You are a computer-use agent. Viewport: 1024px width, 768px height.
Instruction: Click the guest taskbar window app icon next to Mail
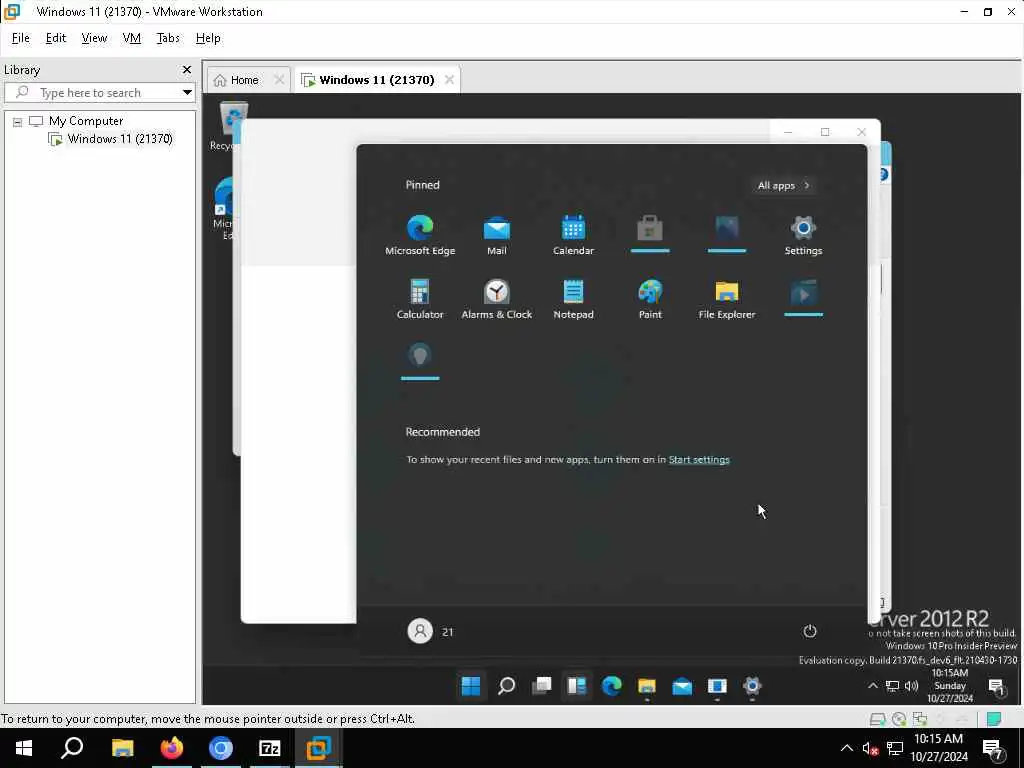(717, 686)
